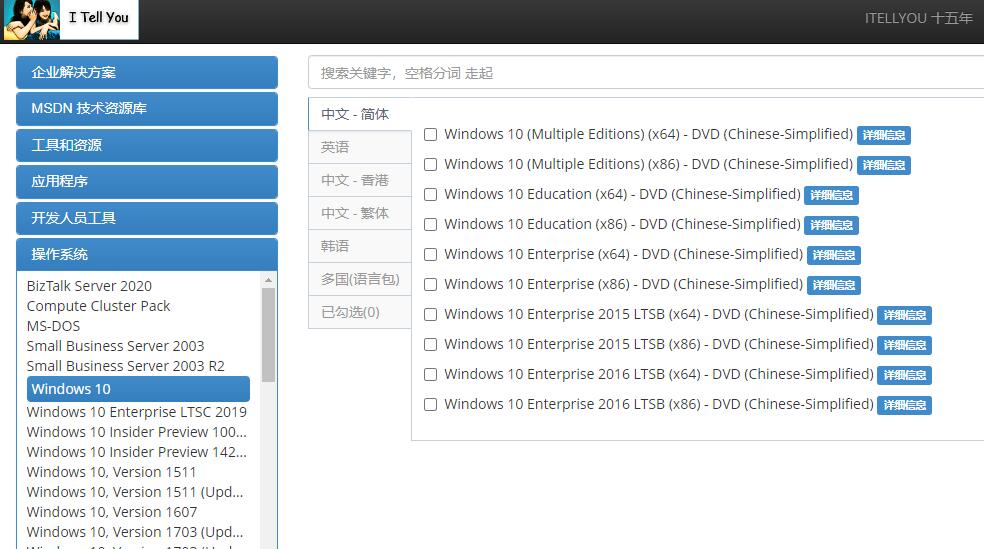Click the ITELLYOU 十五年 header link
Screen dimensions: 984x549
tap(918, 18)
